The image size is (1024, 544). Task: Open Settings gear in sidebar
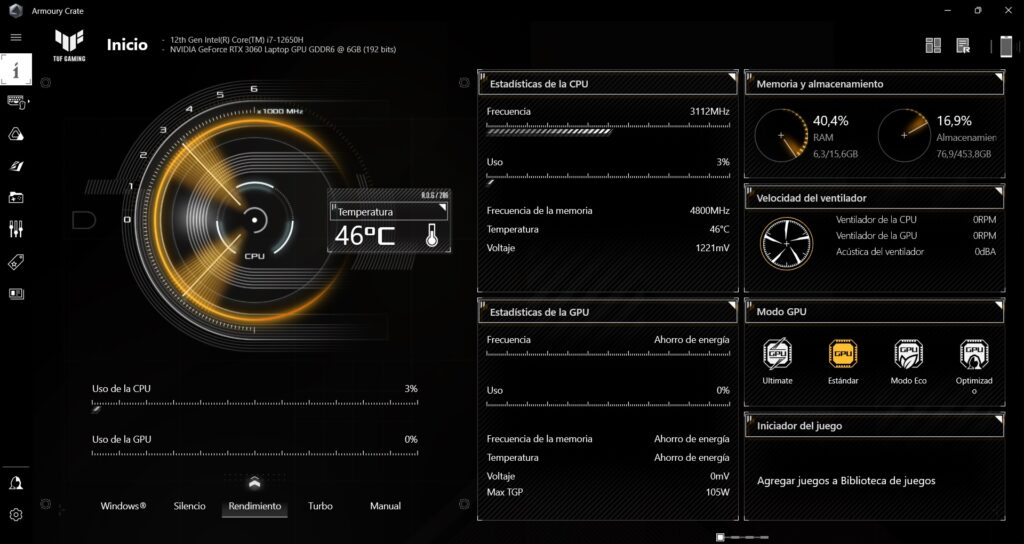pos(16,515)
